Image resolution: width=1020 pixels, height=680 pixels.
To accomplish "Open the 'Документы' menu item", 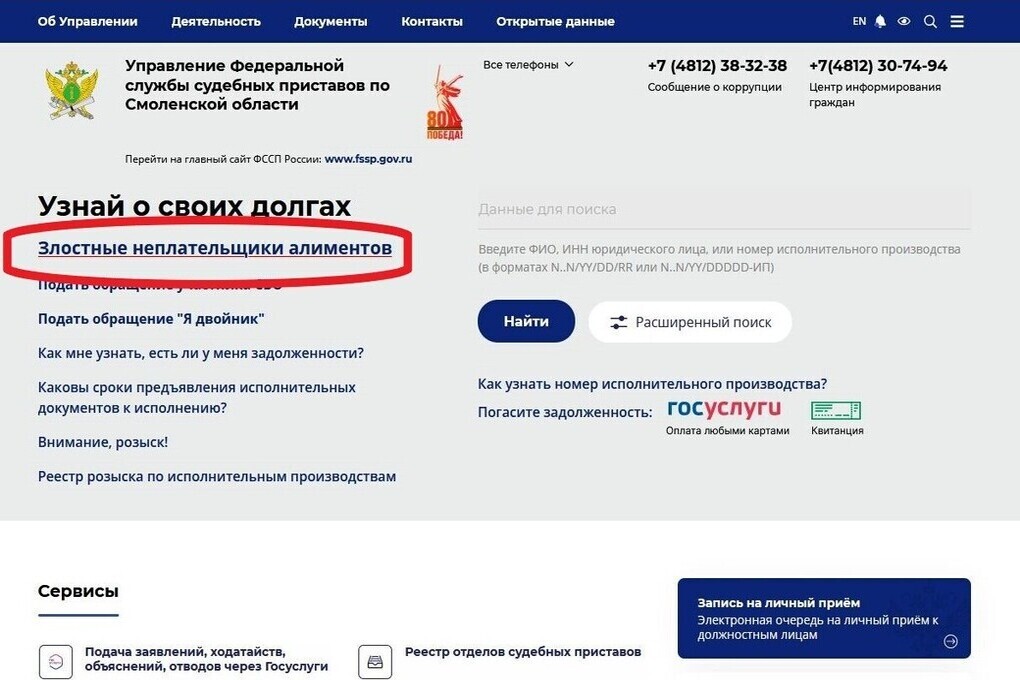I will [x=330, y=21].
